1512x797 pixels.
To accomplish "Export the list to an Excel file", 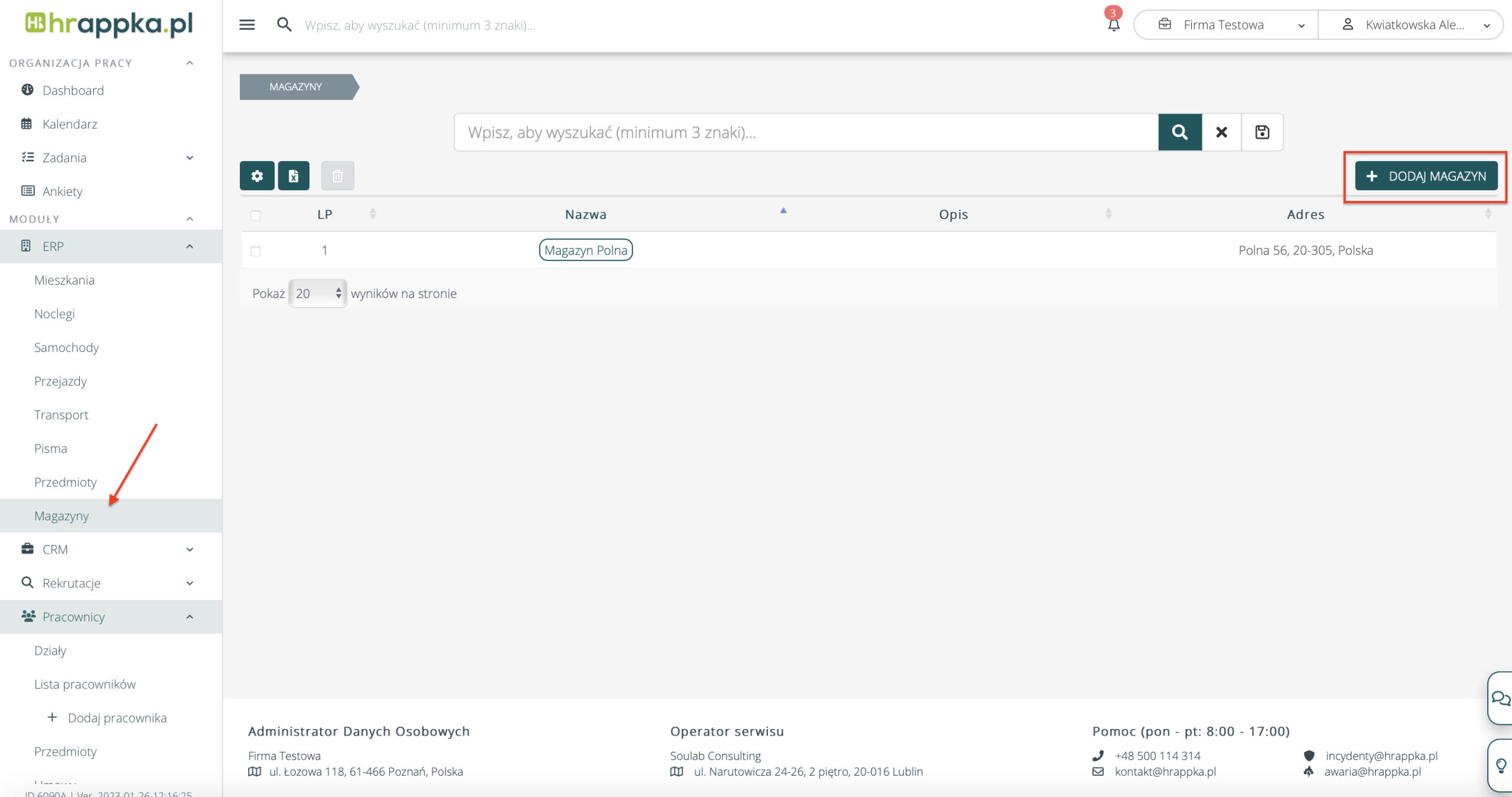I will [294, 176].
